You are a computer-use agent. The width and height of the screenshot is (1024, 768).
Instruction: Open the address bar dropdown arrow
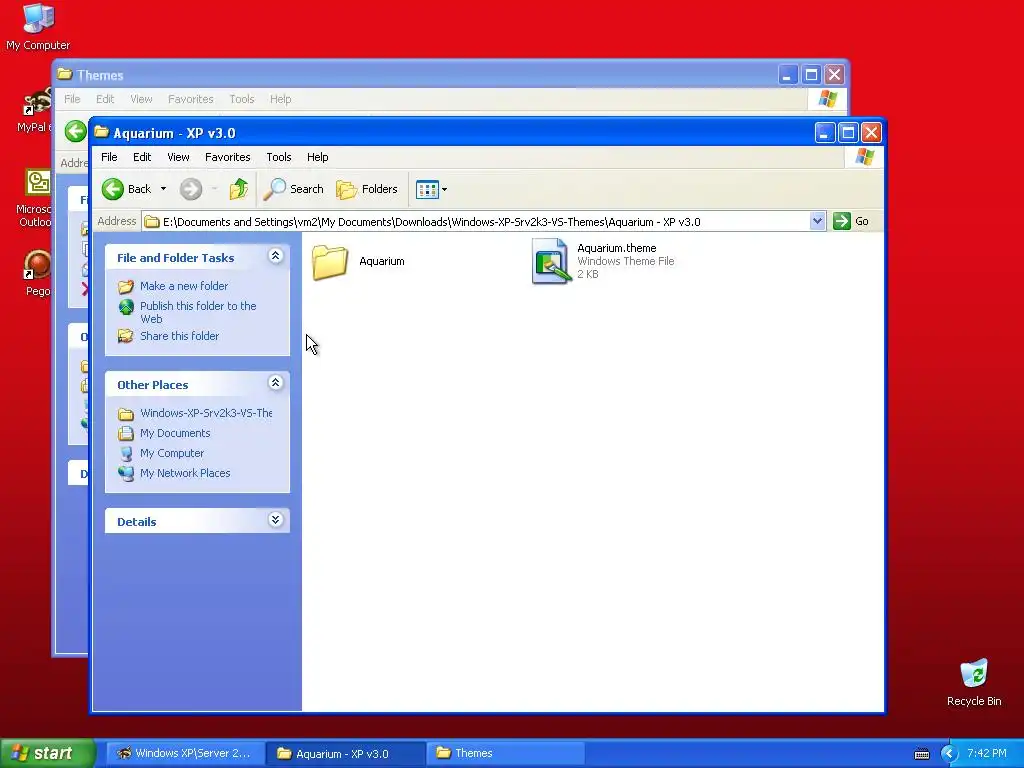(817, 221)
